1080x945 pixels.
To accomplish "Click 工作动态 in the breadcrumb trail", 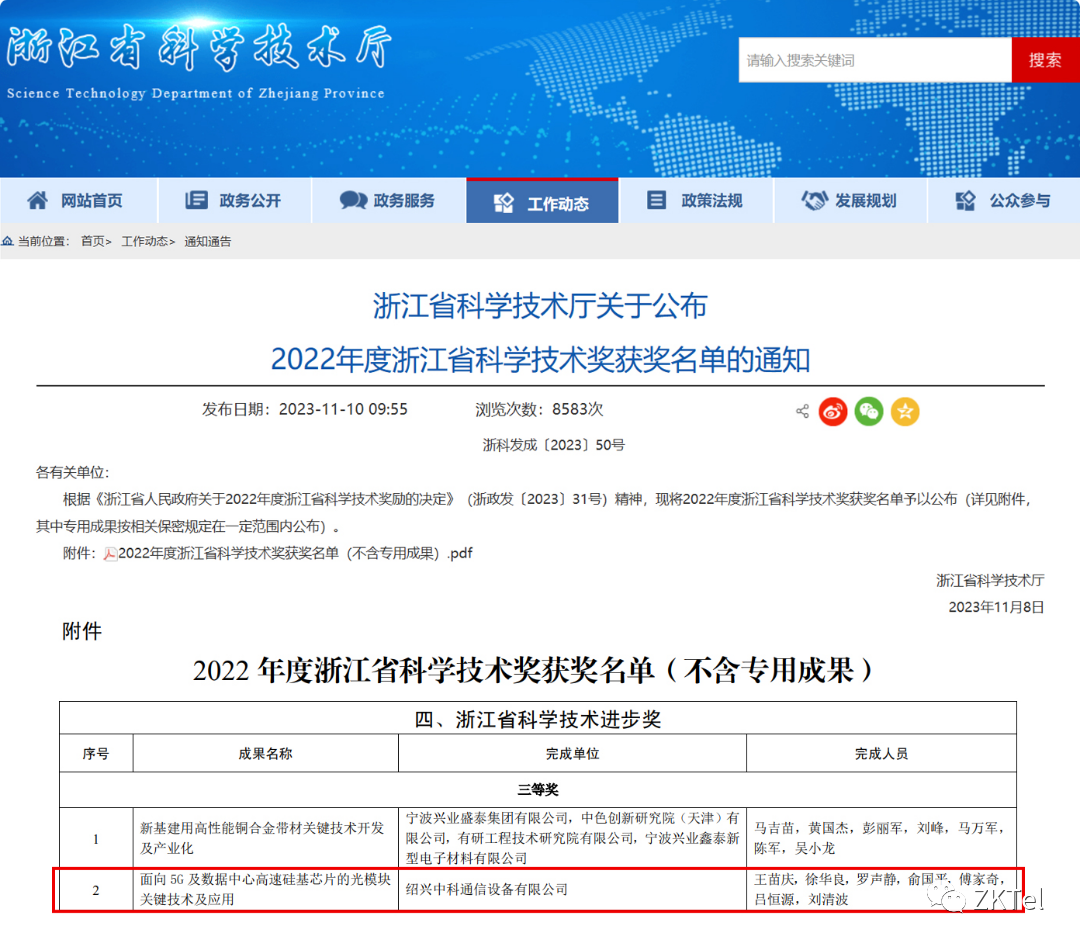I will tap(144, 242).
